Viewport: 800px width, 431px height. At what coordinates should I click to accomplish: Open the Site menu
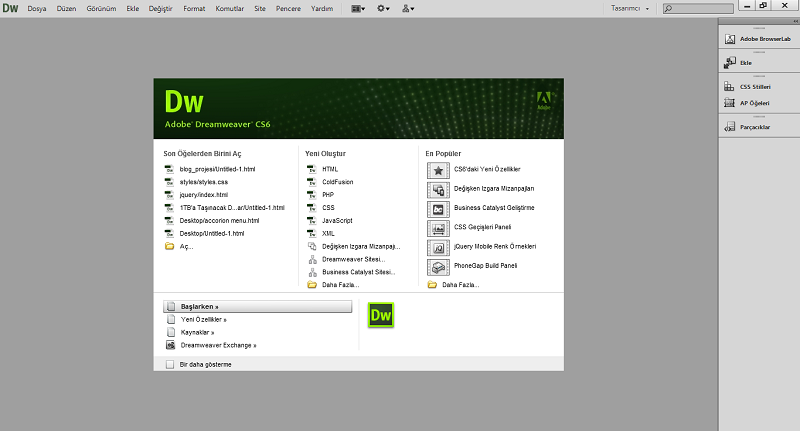point(260,9)
